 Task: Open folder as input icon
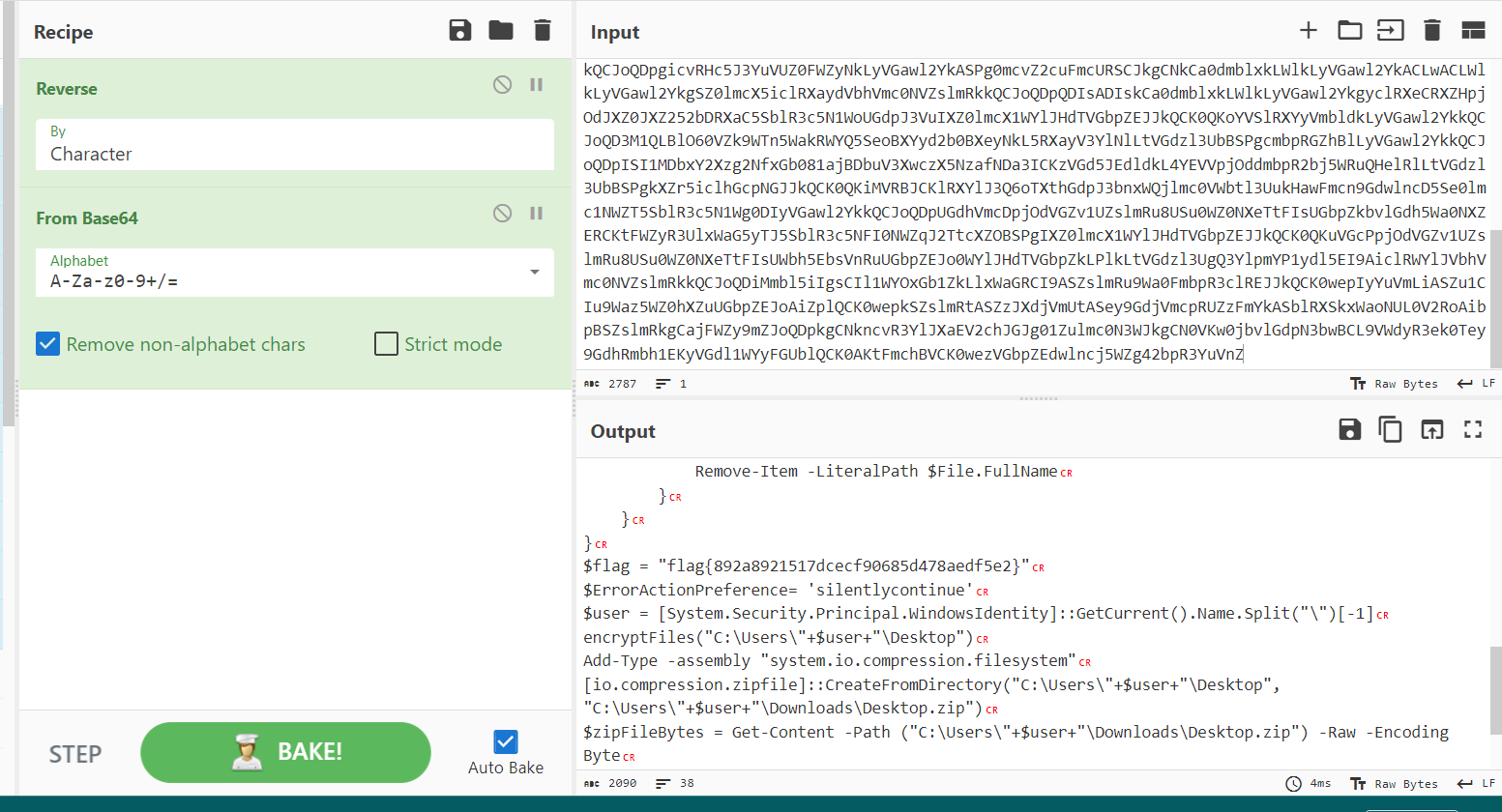pos(1350,31)
